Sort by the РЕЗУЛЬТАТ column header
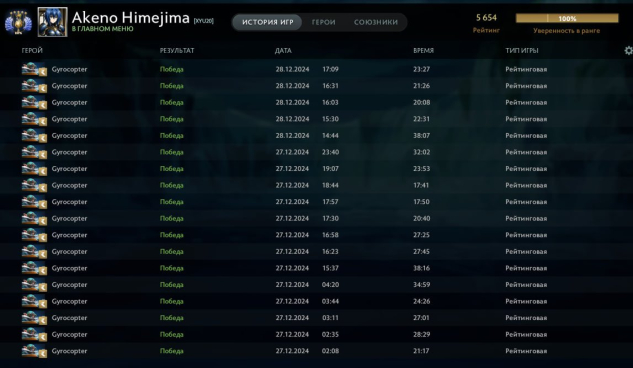 177,51
